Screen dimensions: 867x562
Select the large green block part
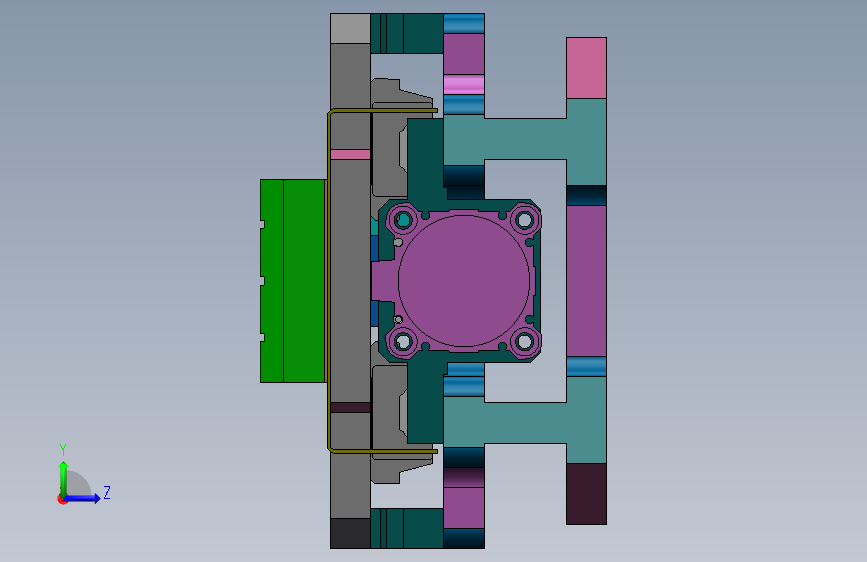coord(293,281)
